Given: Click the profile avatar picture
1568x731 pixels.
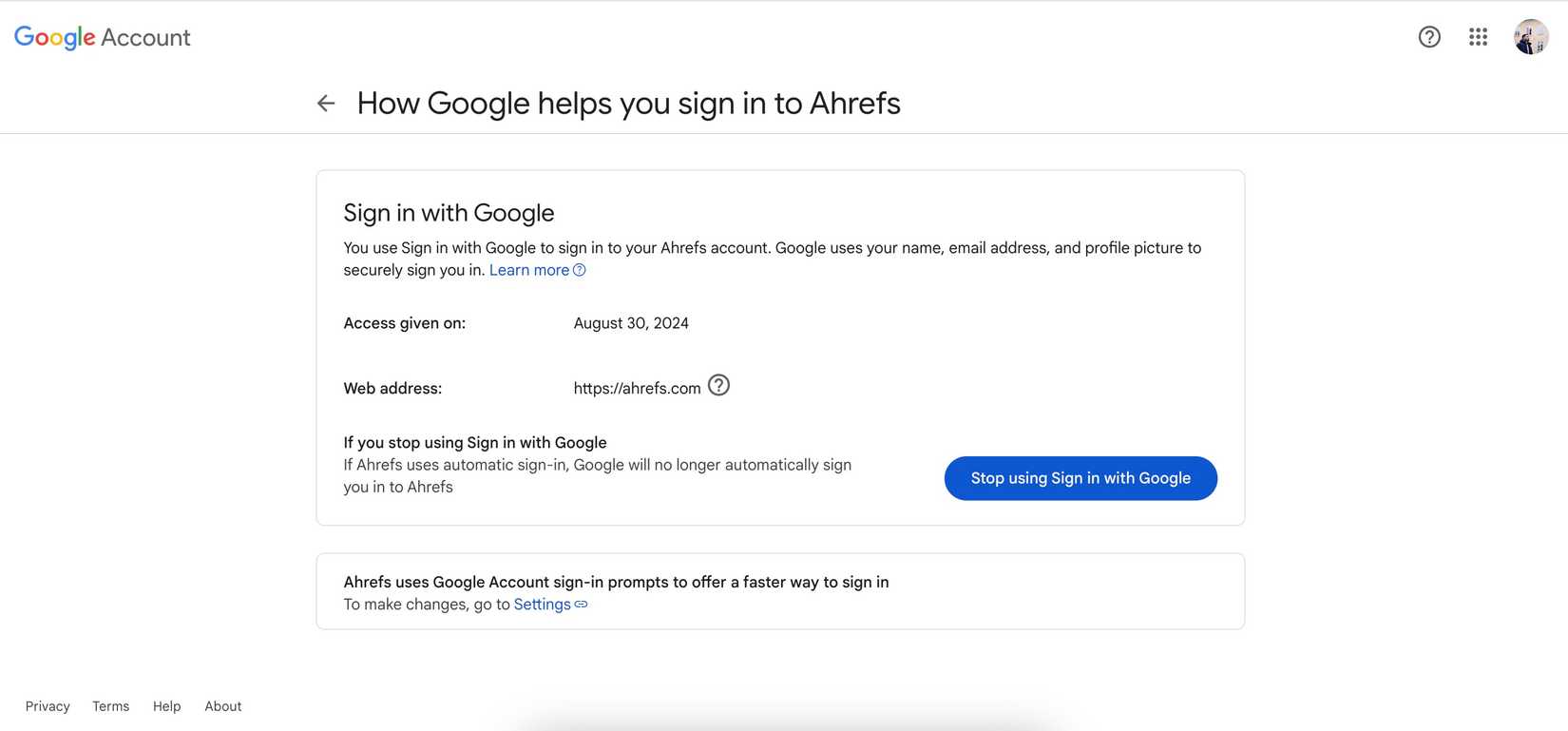Looking at the screenshot, I should (x=1531, y=37).
